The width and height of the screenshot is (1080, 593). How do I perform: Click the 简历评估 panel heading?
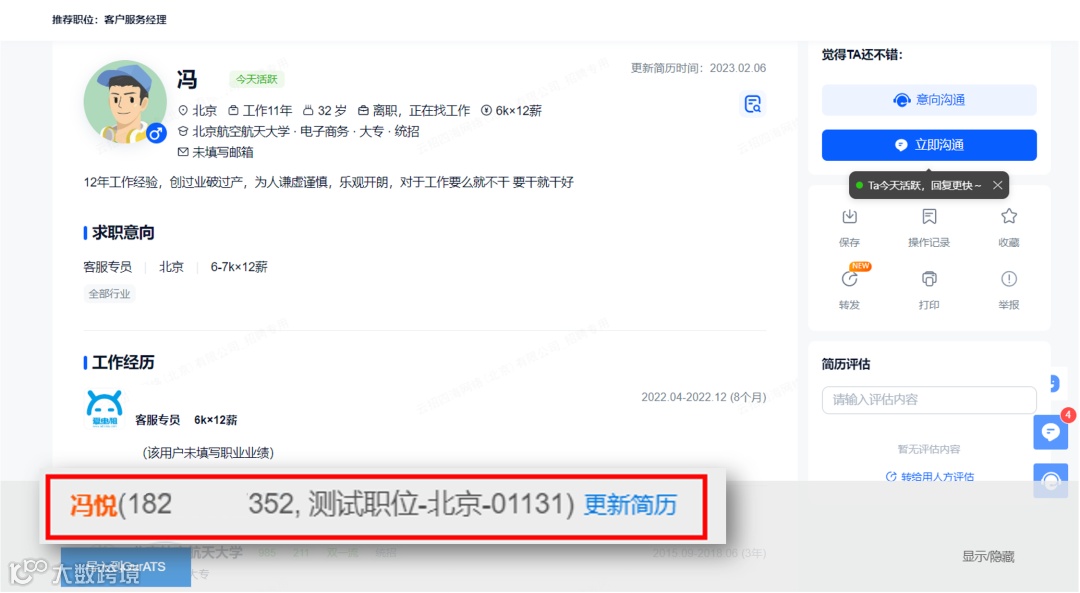click(846, 364)
